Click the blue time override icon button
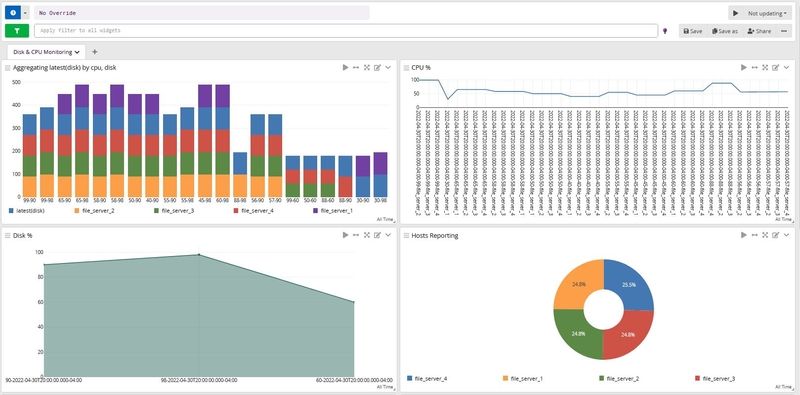Viewport: 800px width, 395px height. click(x=13, y=13)
